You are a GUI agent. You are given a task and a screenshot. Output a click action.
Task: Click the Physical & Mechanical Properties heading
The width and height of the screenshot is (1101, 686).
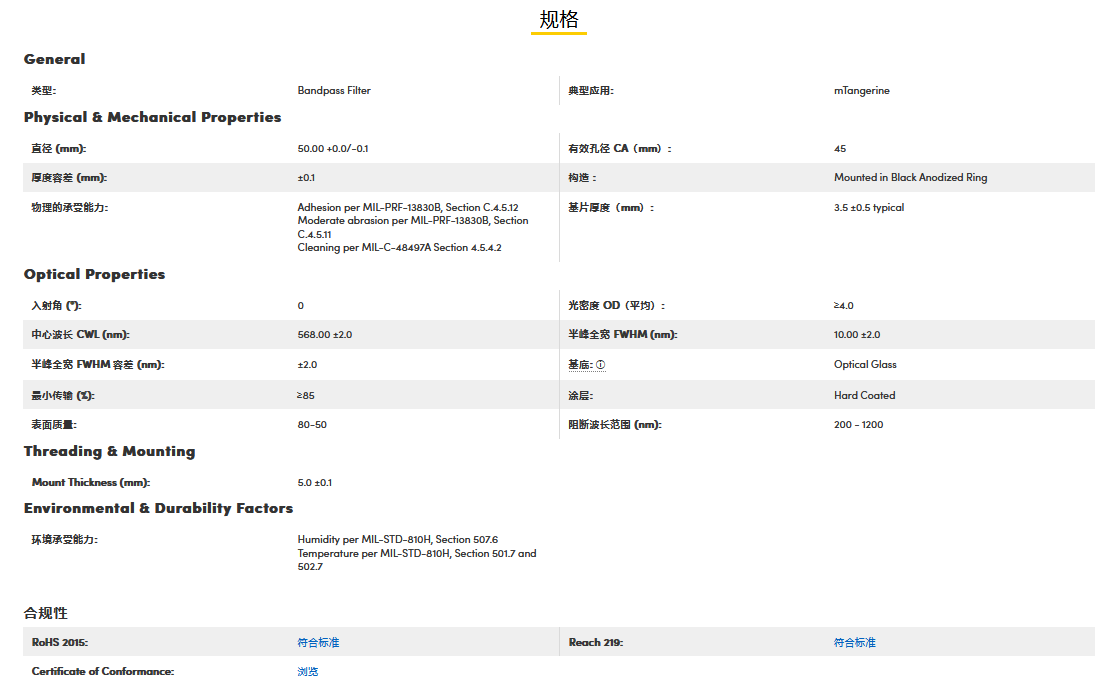[152, 117]
